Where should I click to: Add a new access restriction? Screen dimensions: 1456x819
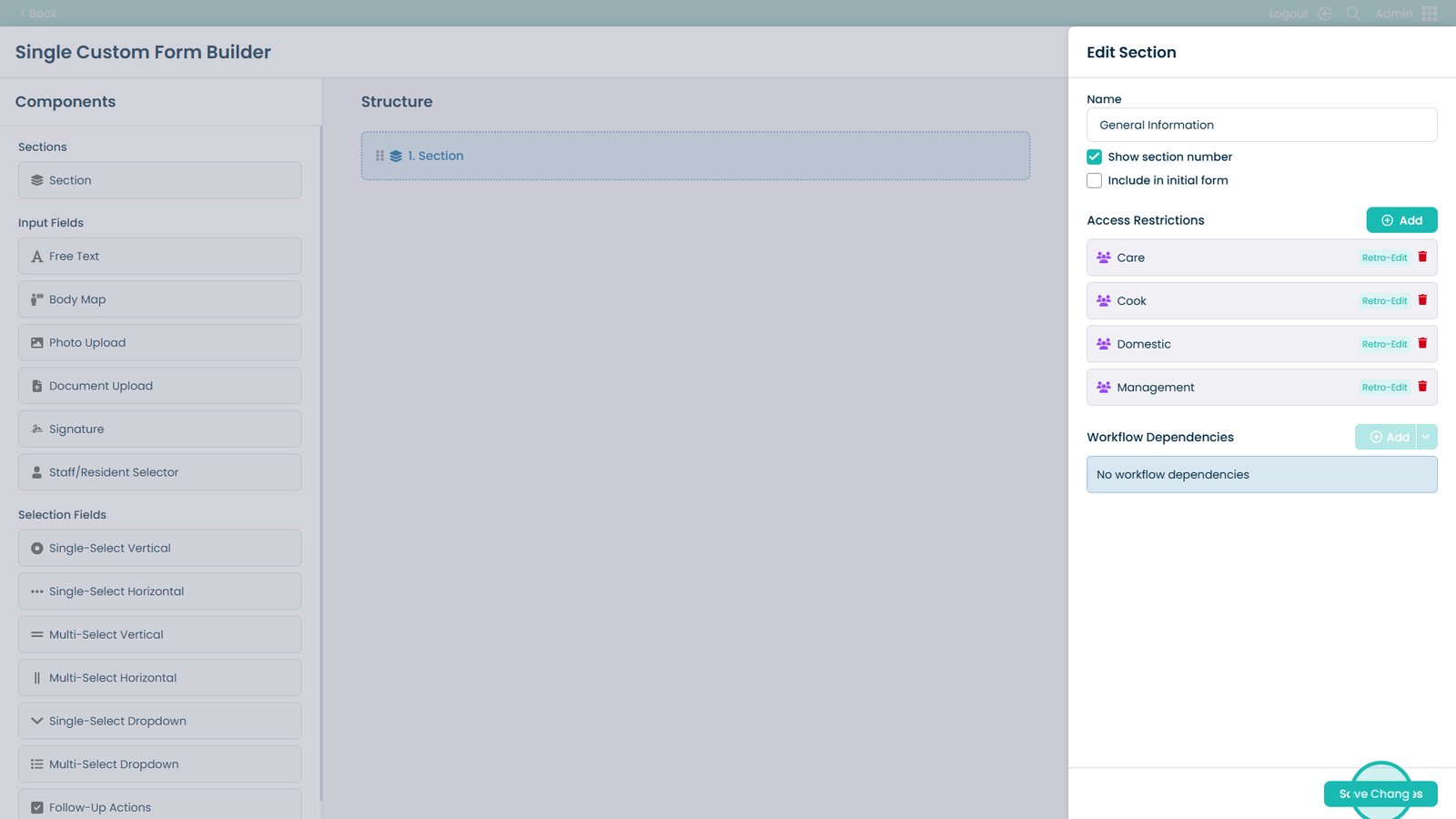point(1401,220)
